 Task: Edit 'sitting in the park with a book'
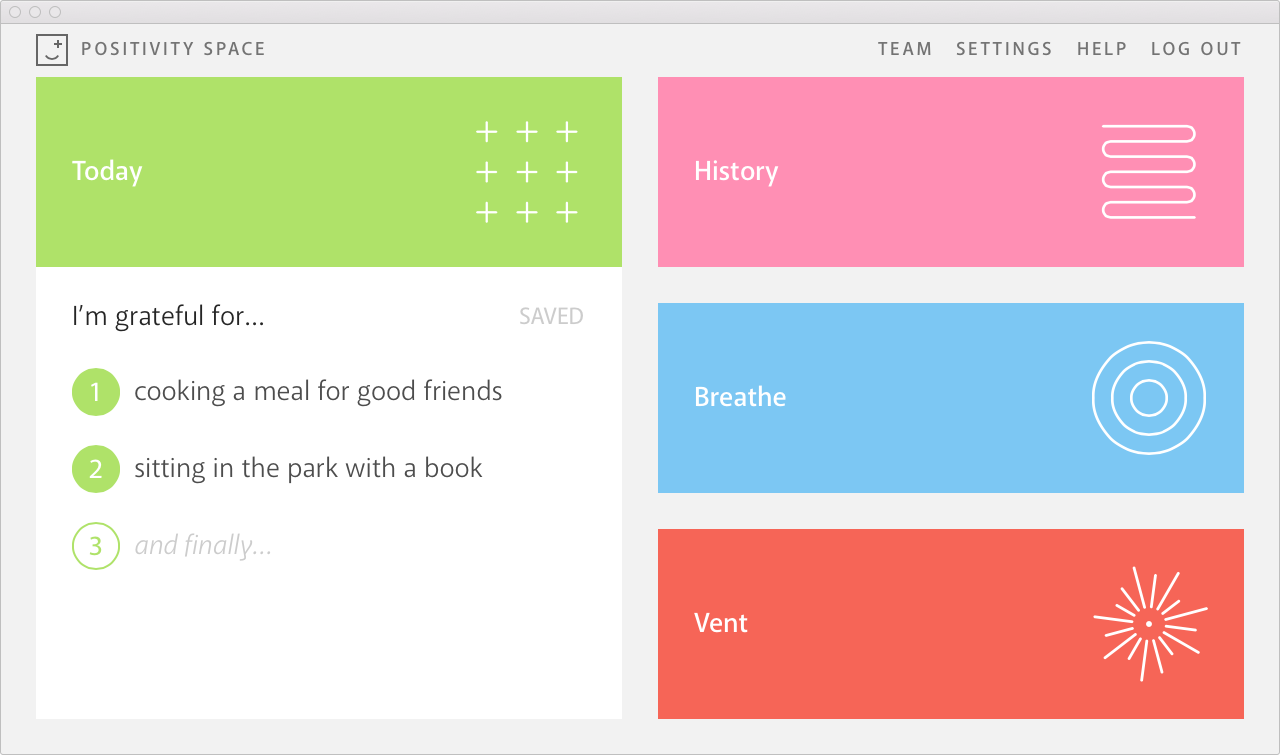(x=308, y=468)
